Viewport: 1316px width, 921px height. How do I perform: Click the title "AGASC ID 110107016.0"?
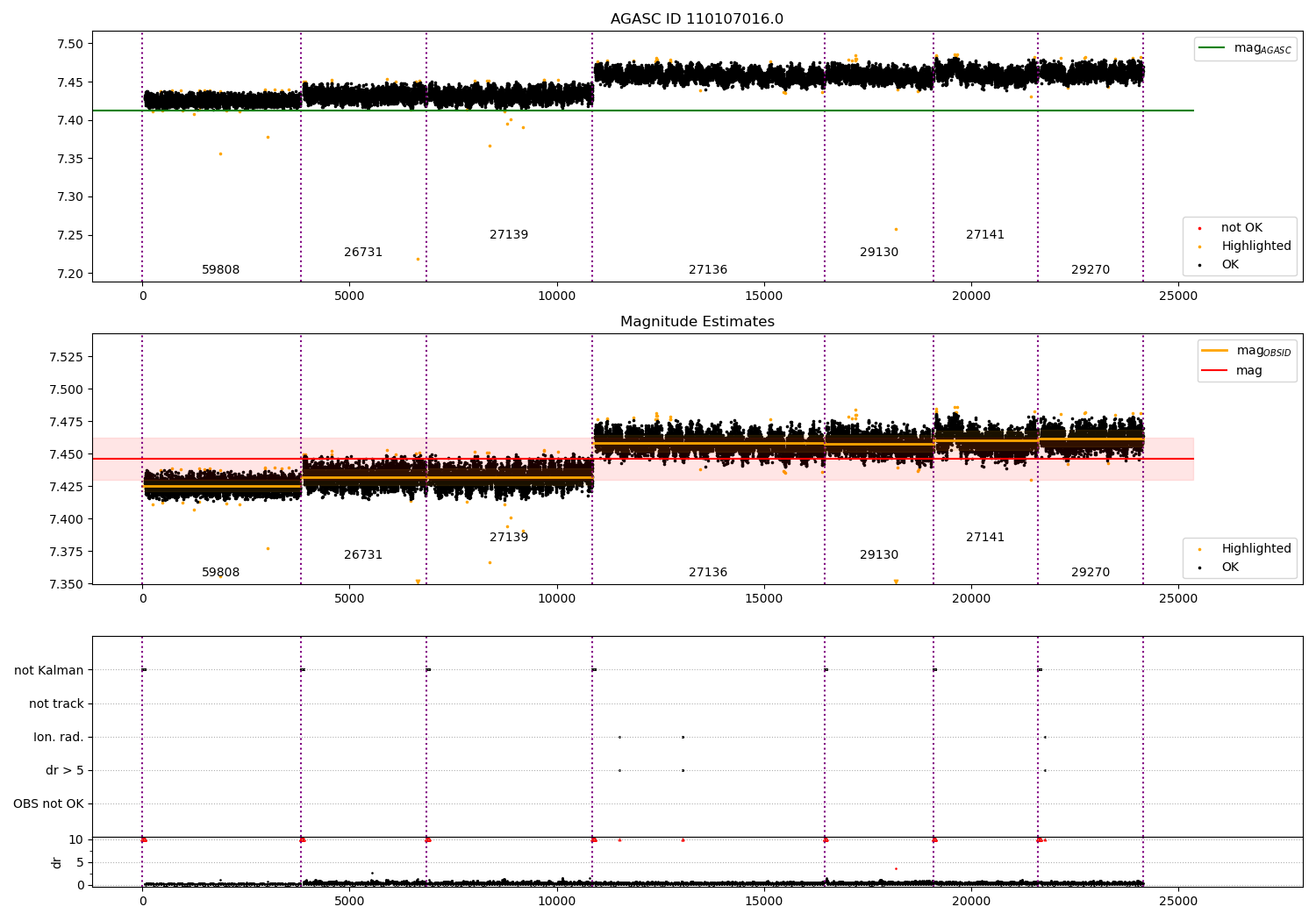tap(697, 19)
